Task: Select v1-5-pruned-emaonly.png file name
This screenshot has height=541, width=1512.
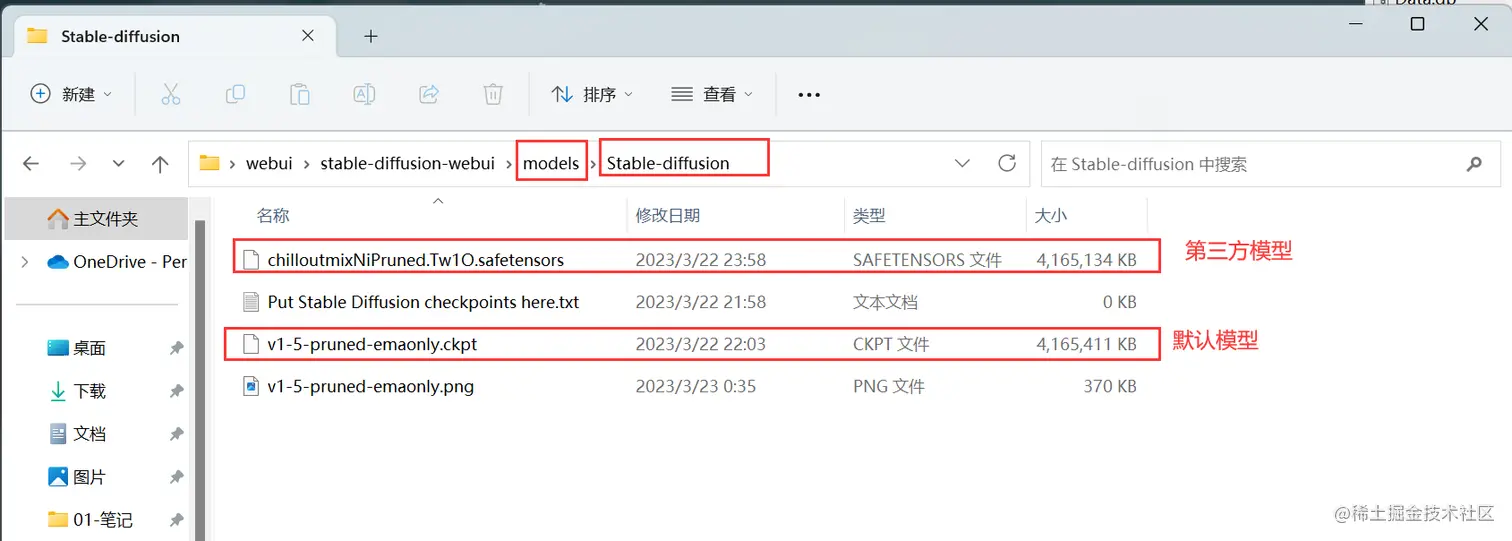Action: 371,386
